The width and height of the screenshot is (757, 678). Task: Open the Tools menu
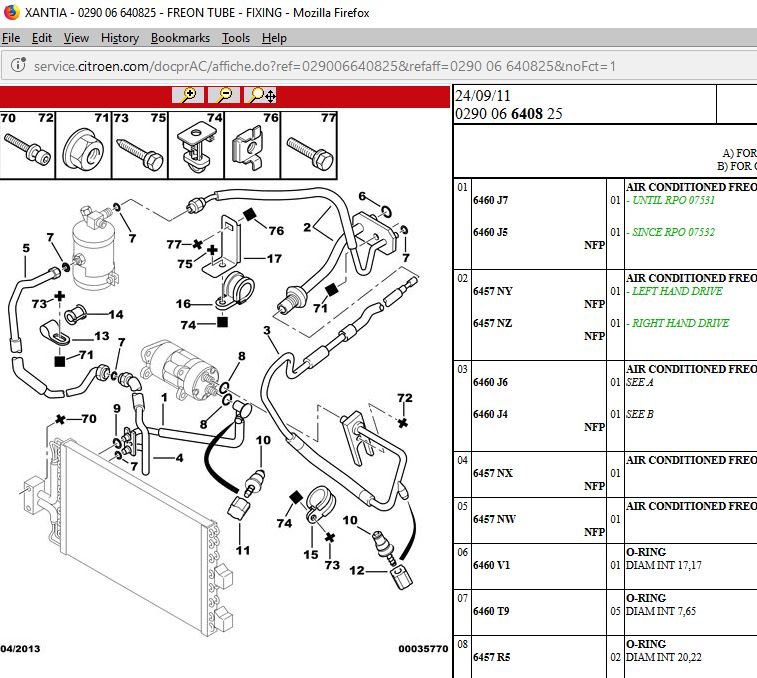236,38
